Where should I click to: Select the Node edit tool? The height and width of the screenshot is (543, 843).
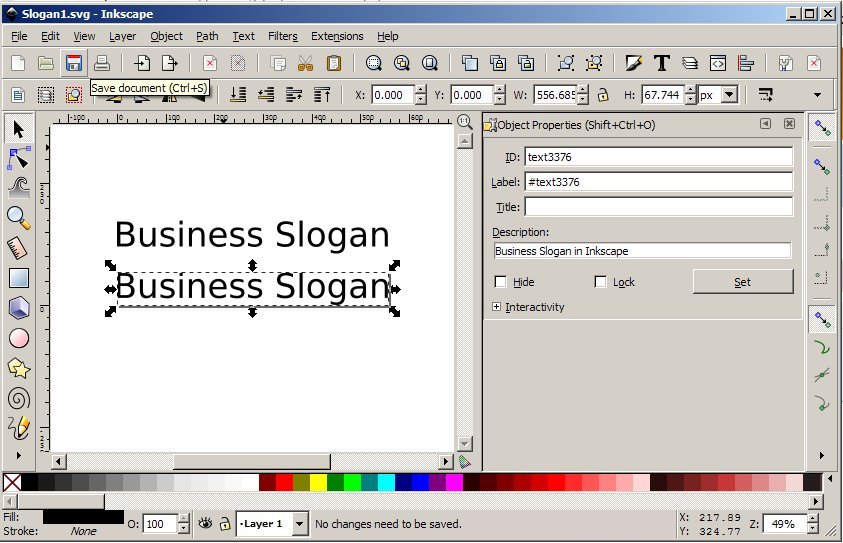click(19, 159)
